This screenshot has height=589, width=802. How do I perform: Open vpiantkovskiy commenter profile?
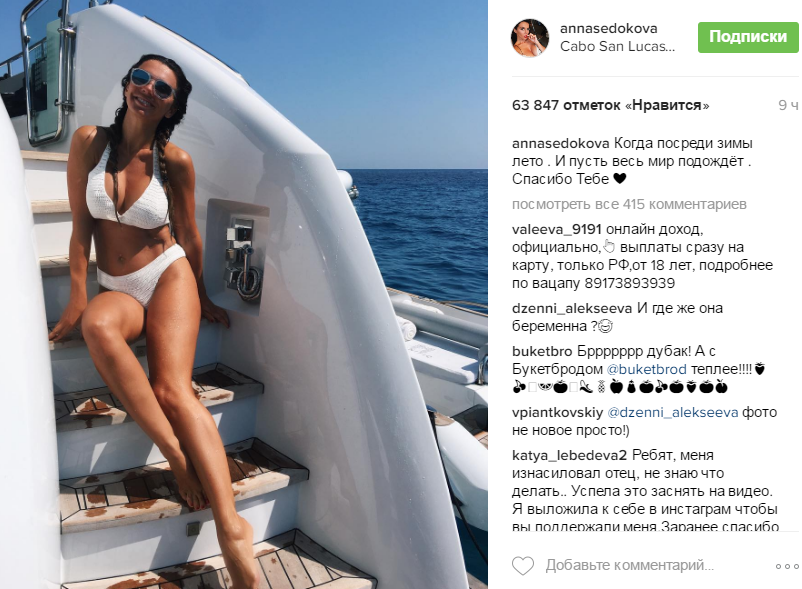click(557, 413)
